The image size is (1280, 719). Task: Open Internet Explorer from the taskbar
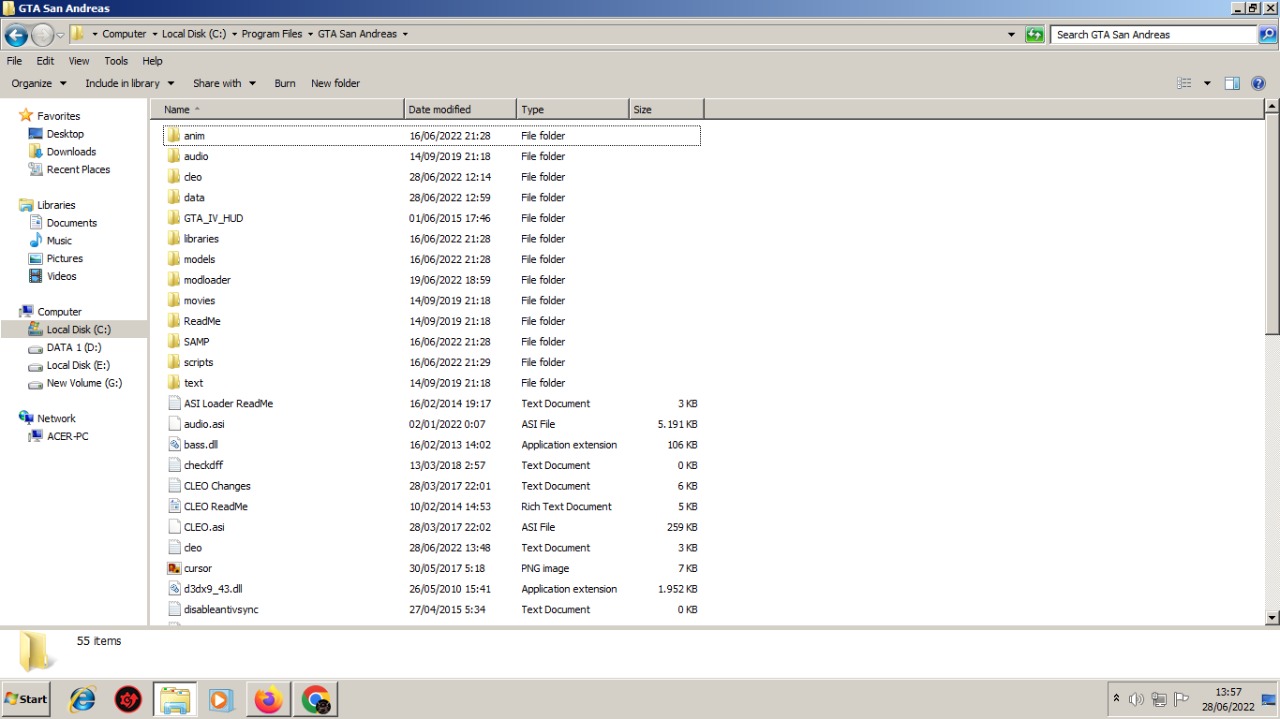[82, 700]
